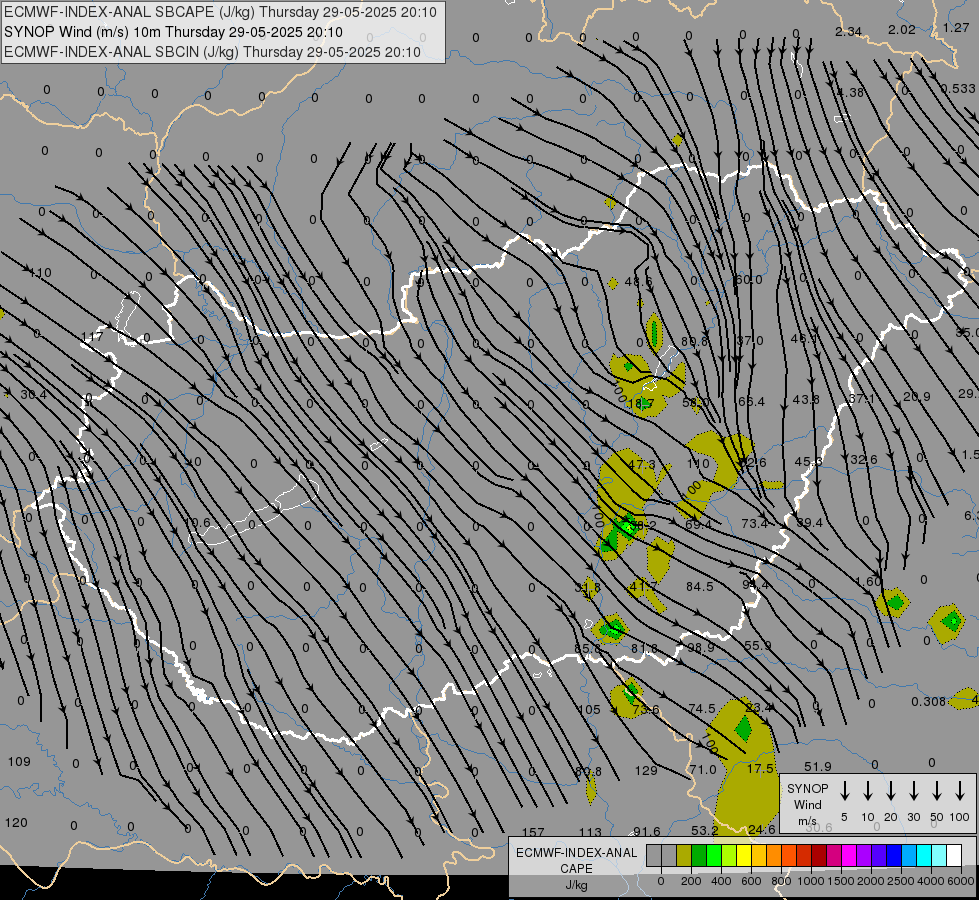Click the wind arrow above the 50 label
This screenshot has width=979, height=900.
point(937,791)
